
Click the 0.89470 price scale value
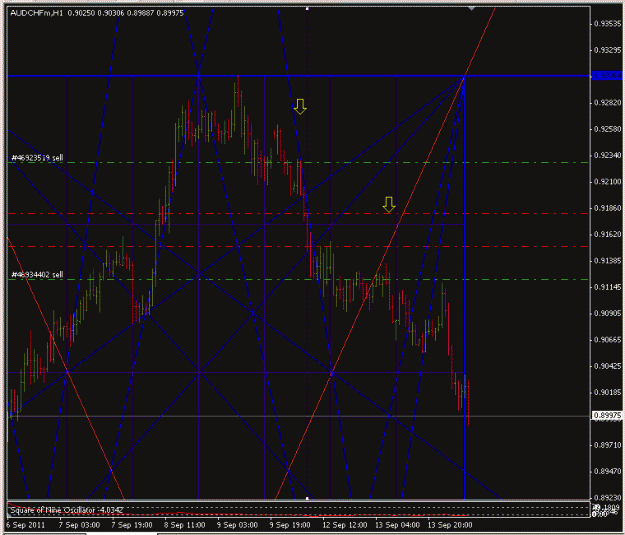(607, 471)
